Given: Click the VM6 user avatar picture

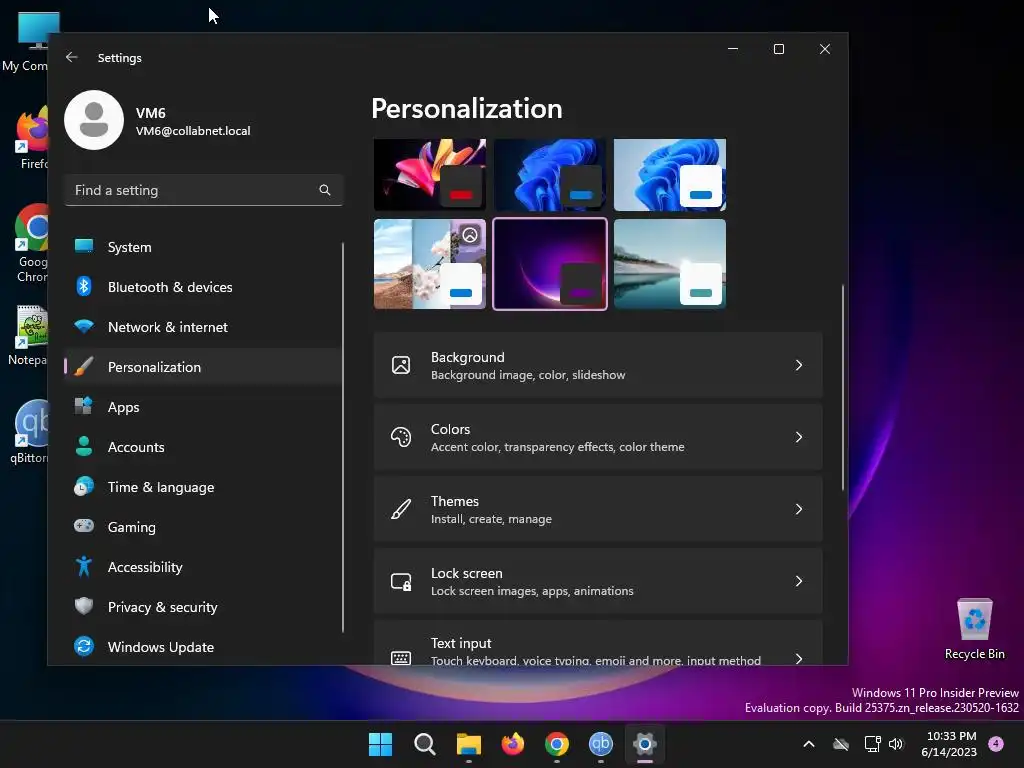Looking at the screenshot, I should pyautogui.click(x=94, y=120).
